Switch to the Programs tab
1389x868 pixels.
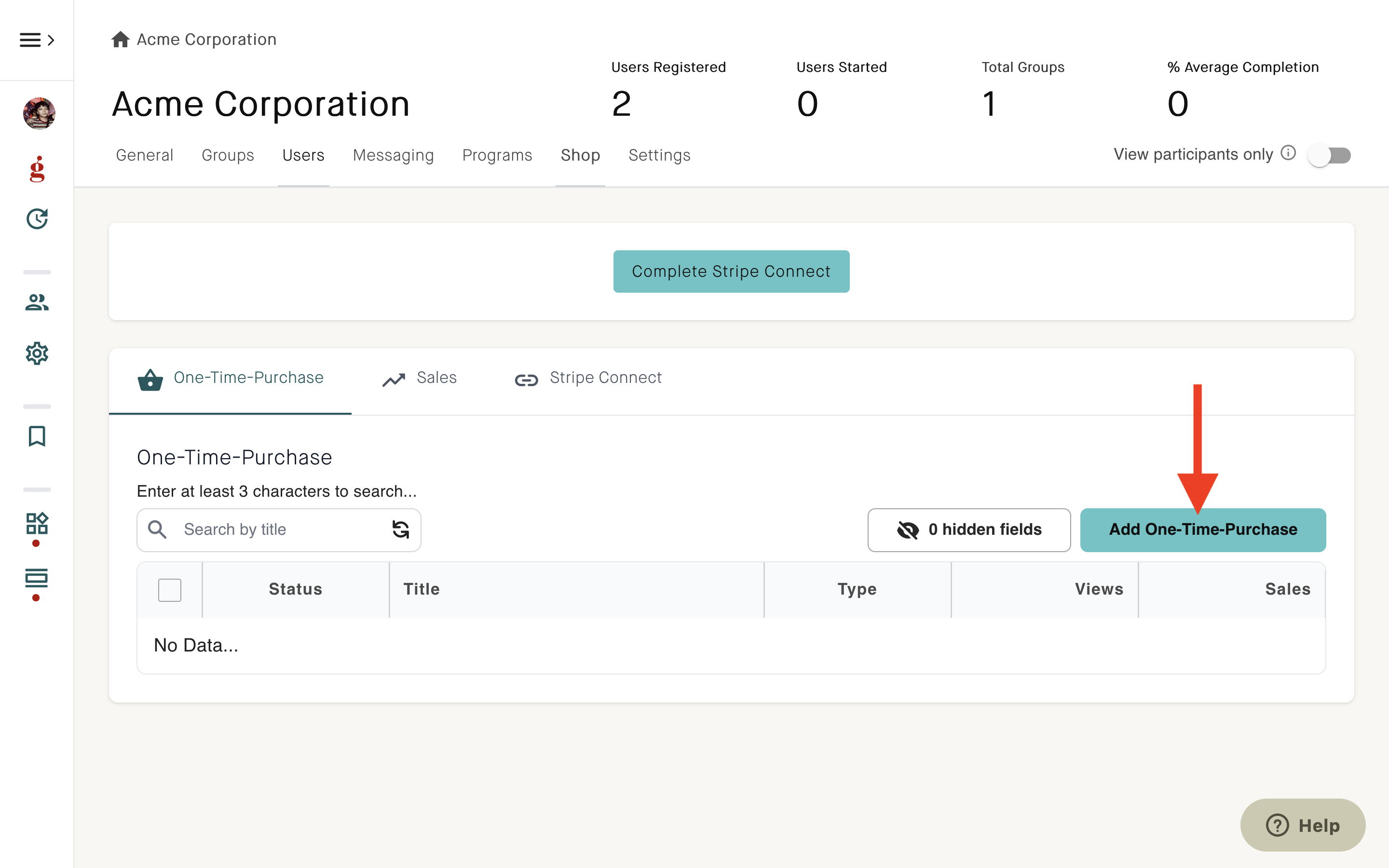tap(497, 155)
